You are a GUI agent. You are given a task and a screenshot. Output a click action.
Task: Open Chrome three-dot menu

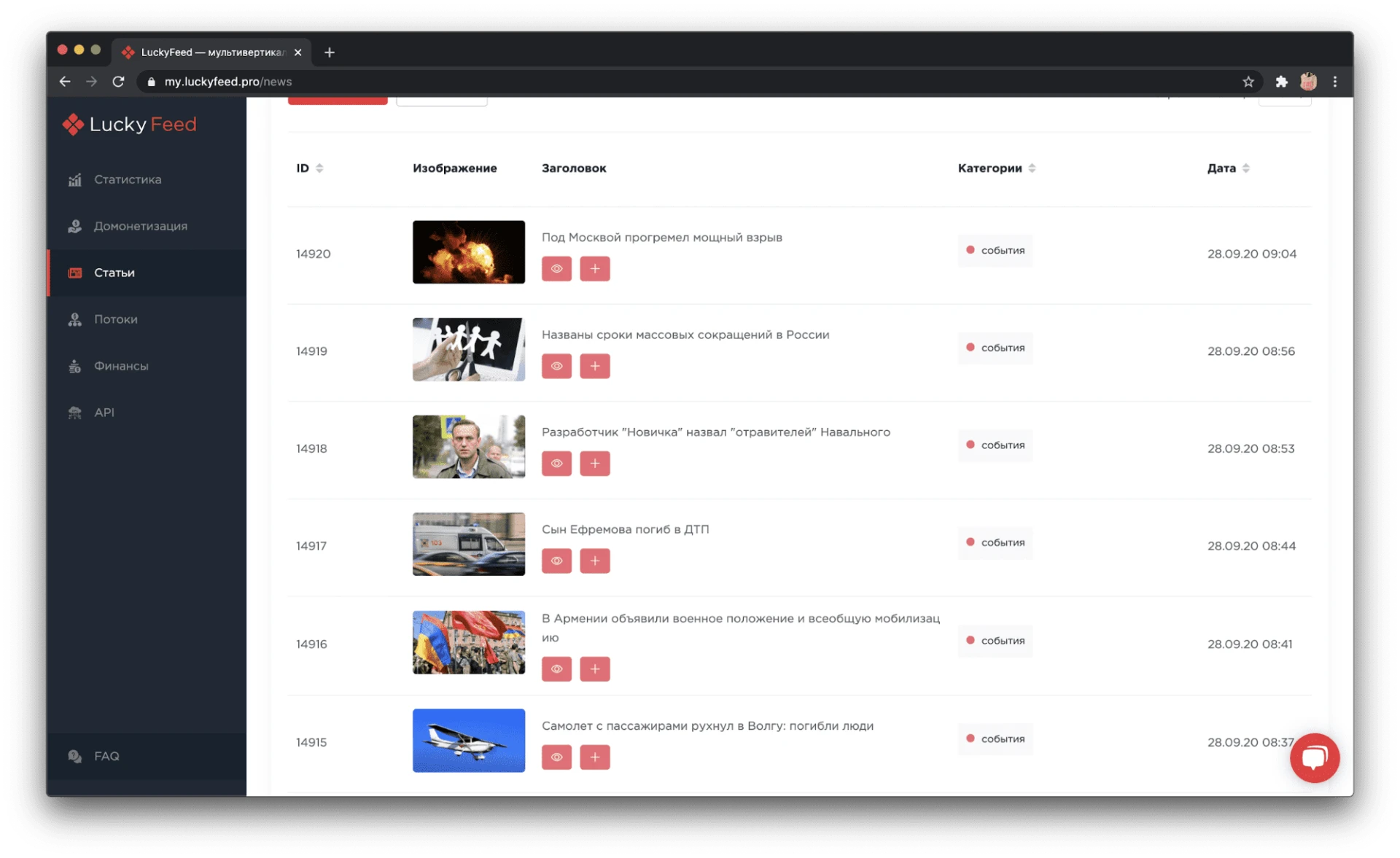pyautogui.click(x=1335, y=82)
